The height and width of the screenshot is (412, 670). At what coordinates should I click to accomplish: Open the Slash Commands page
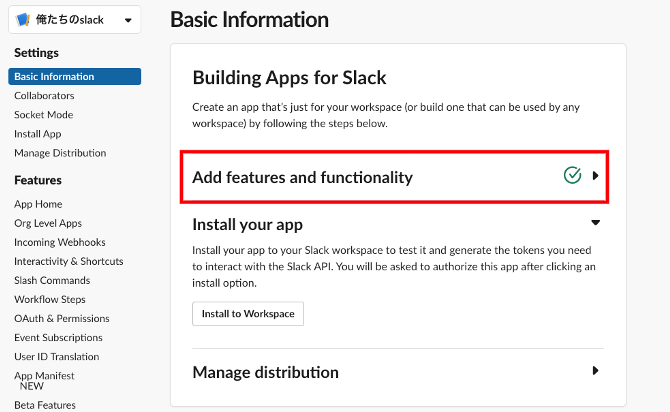click(x=52, y=280)
